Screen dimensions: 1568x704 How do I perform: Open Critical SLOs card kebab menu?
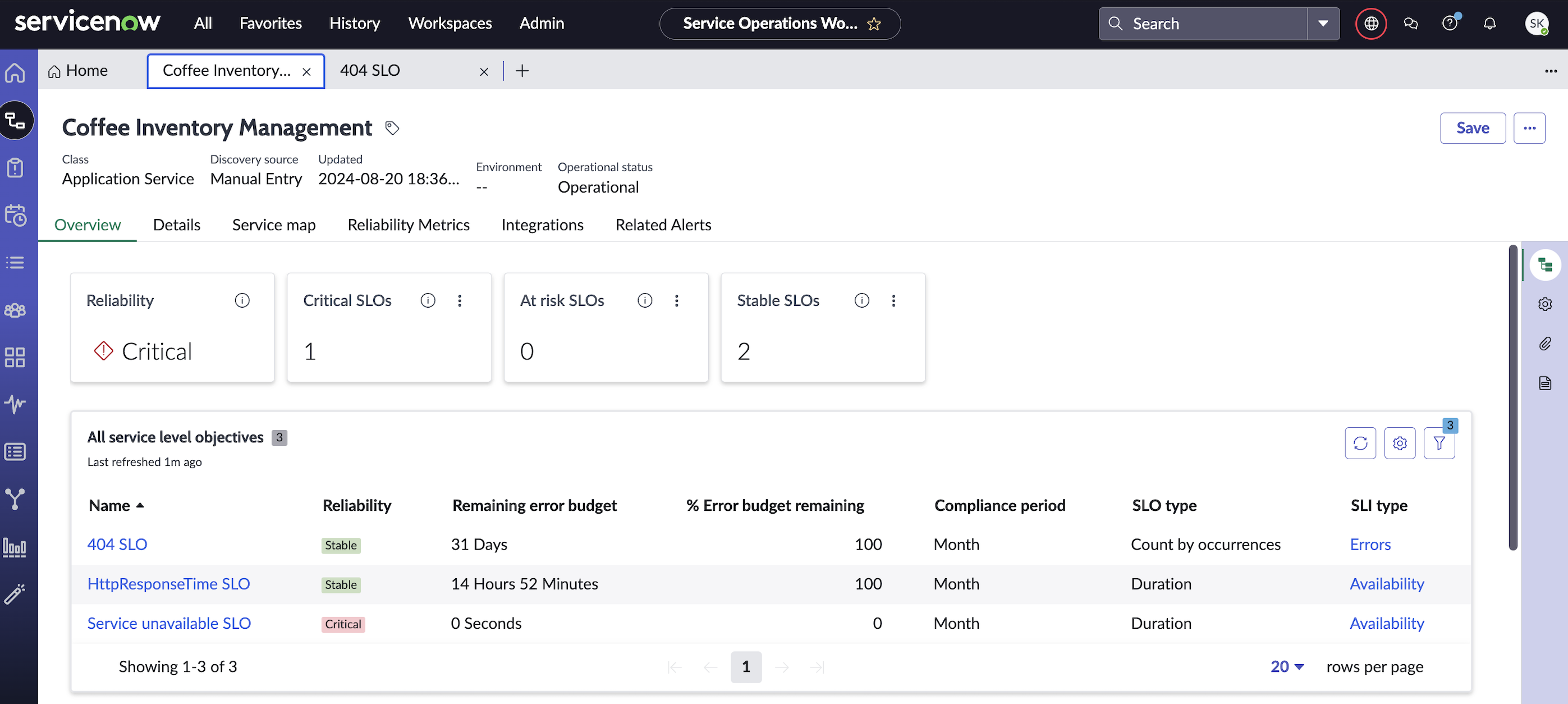click(460, 300)
